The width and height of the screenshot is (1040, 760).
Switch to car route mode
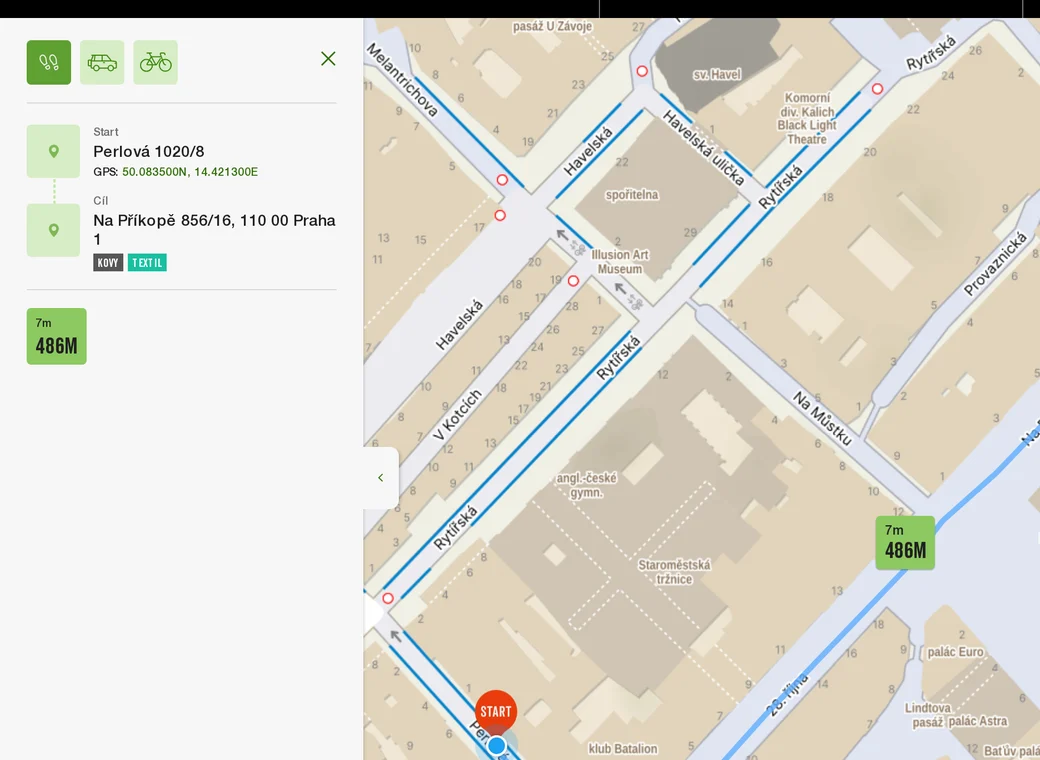coord(102,62)
